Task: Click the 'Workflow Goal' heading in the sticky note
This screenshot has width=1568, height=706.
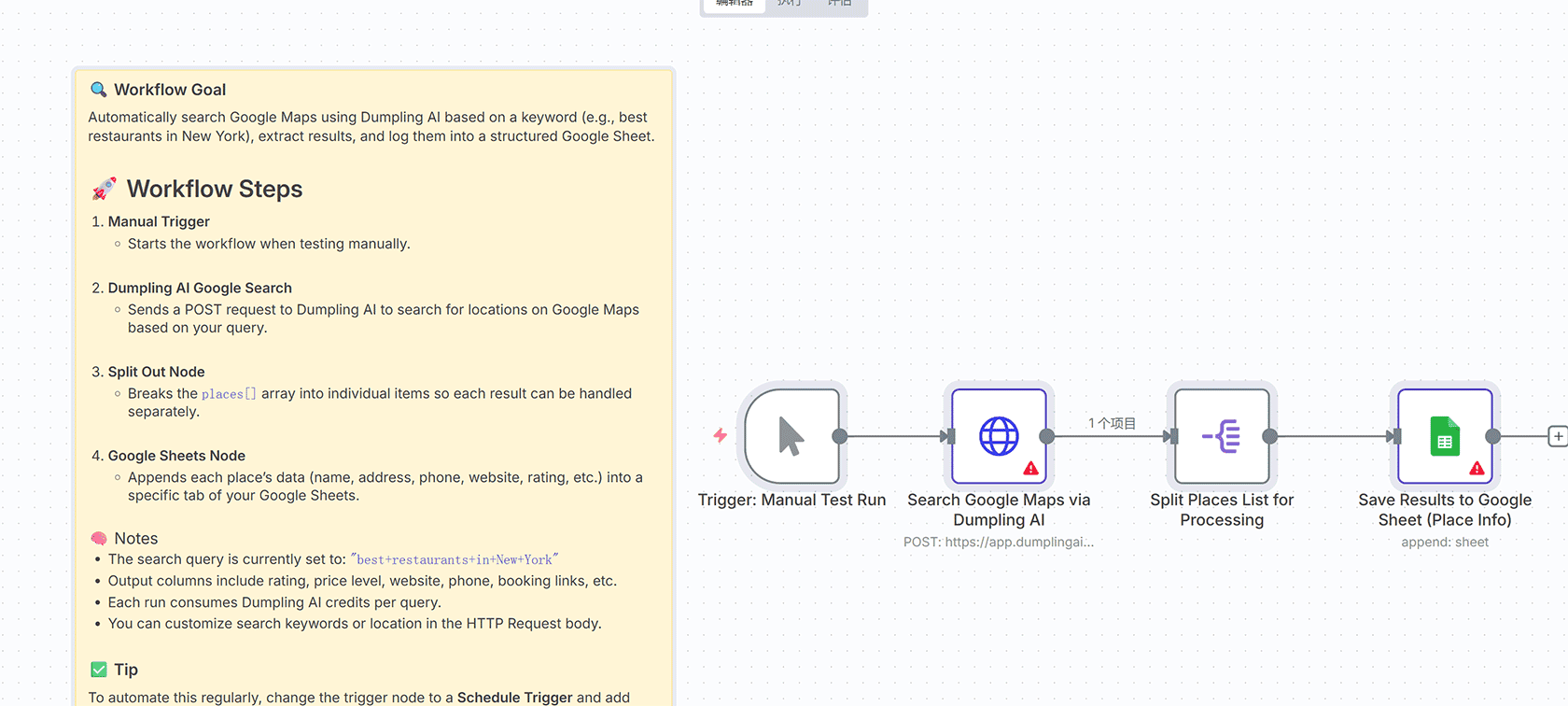Action: (x=170, y=90)
